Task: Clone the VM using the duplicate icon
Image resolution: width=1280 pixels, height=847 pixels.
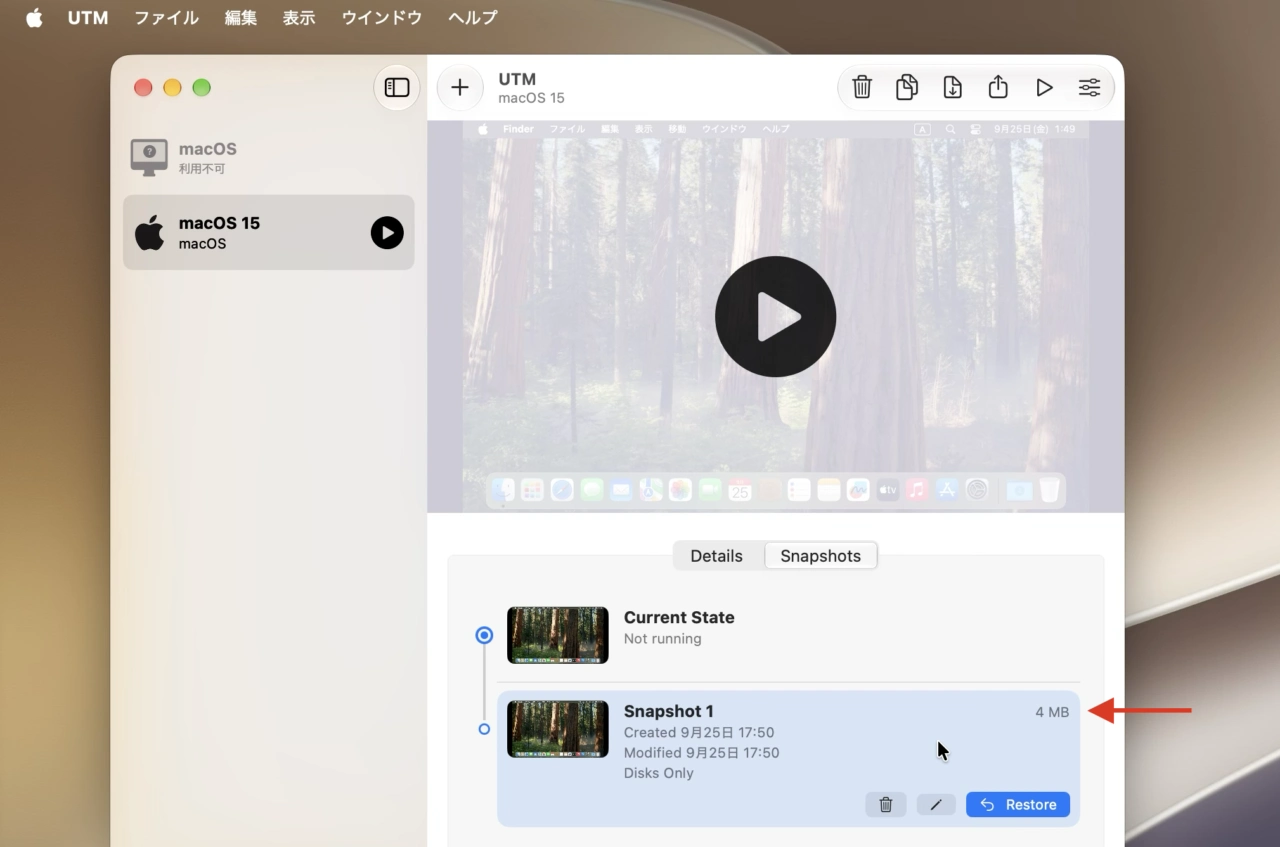Action: click(x=907, y=88)
